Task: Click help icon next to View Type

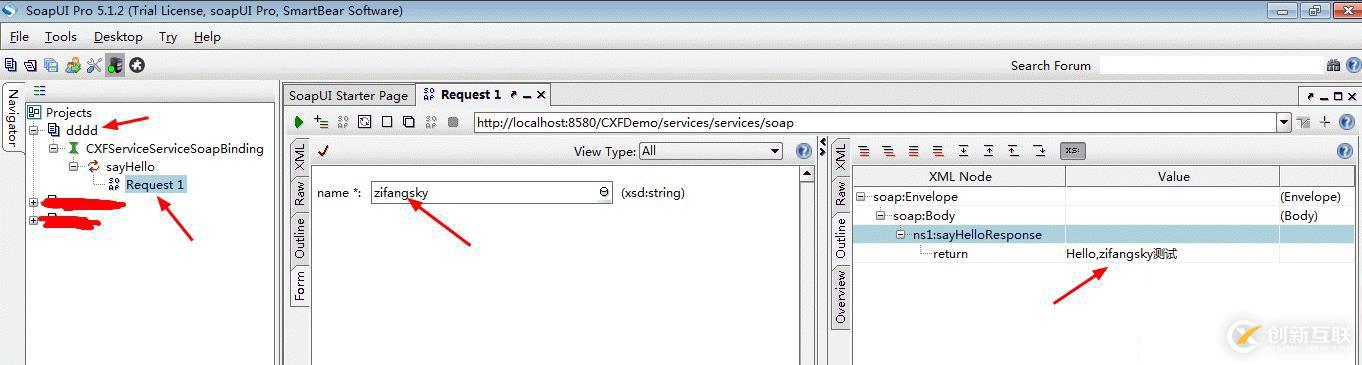Action: (x=803, y=151)
